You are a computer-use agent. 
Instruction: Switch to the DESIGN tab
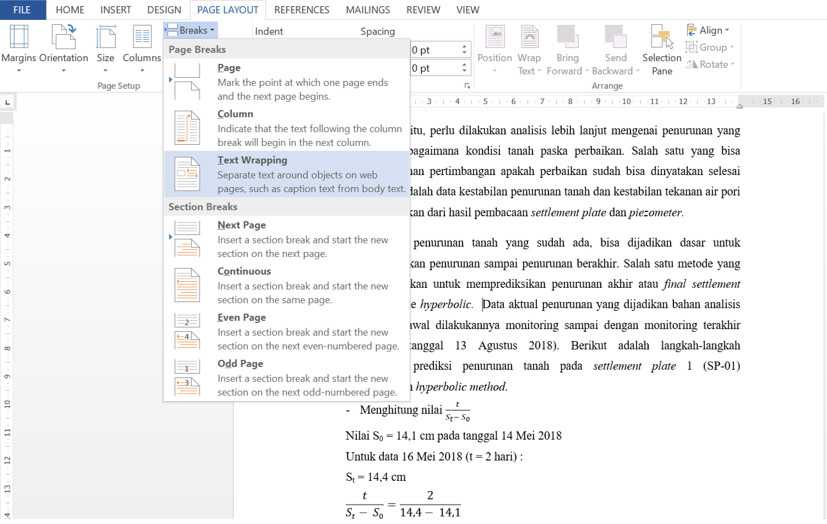pyautogui.click(x=164, y=10)
